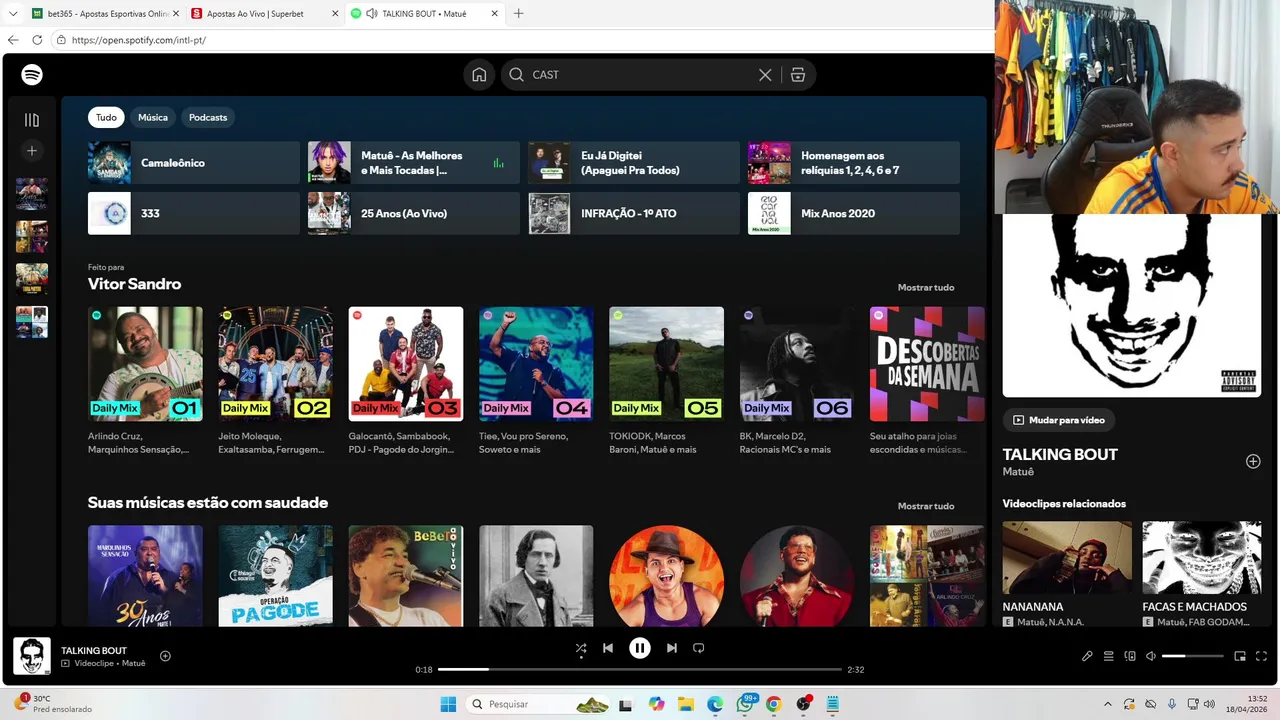Open Daily Mix 06 cover
The image size is (1280, 720).
pyautogui.click(x=797, y=364)
